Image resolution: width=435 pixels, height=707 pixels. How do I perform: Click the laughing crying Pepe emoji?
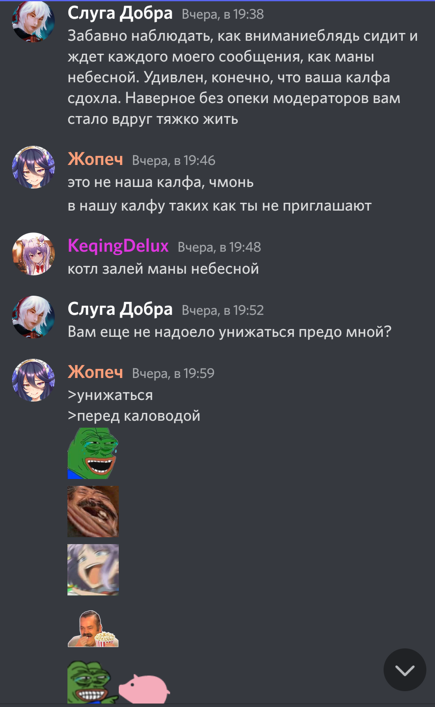click(93, 453)
